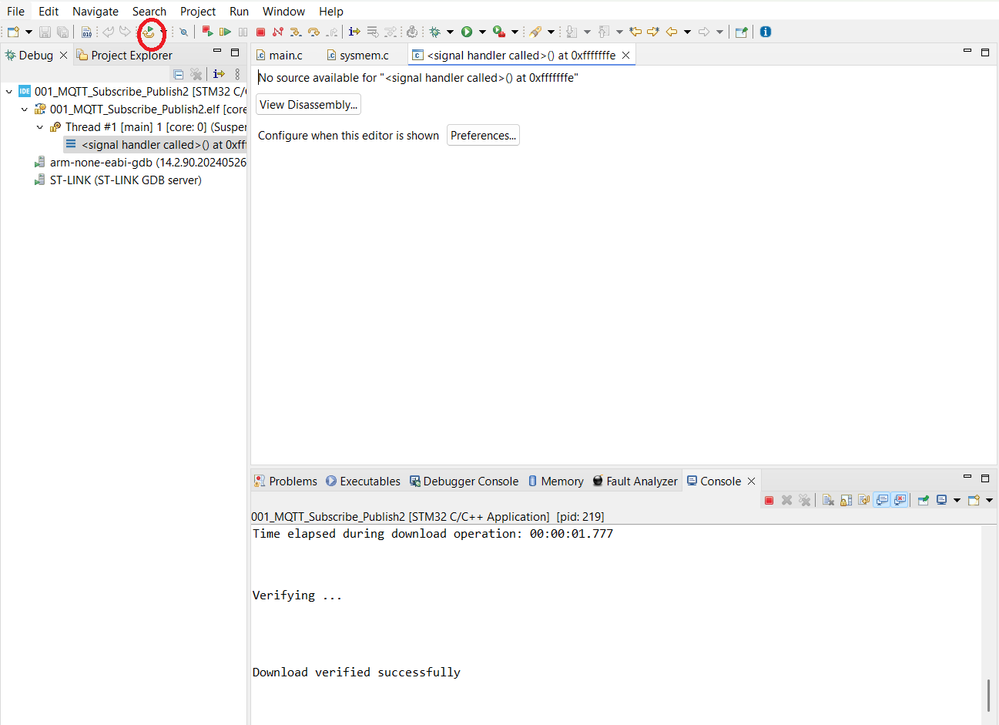Click the Next Edit Location icon
Image resolution: width=999 pixels, height=725 pixels.
pos(653,32)
